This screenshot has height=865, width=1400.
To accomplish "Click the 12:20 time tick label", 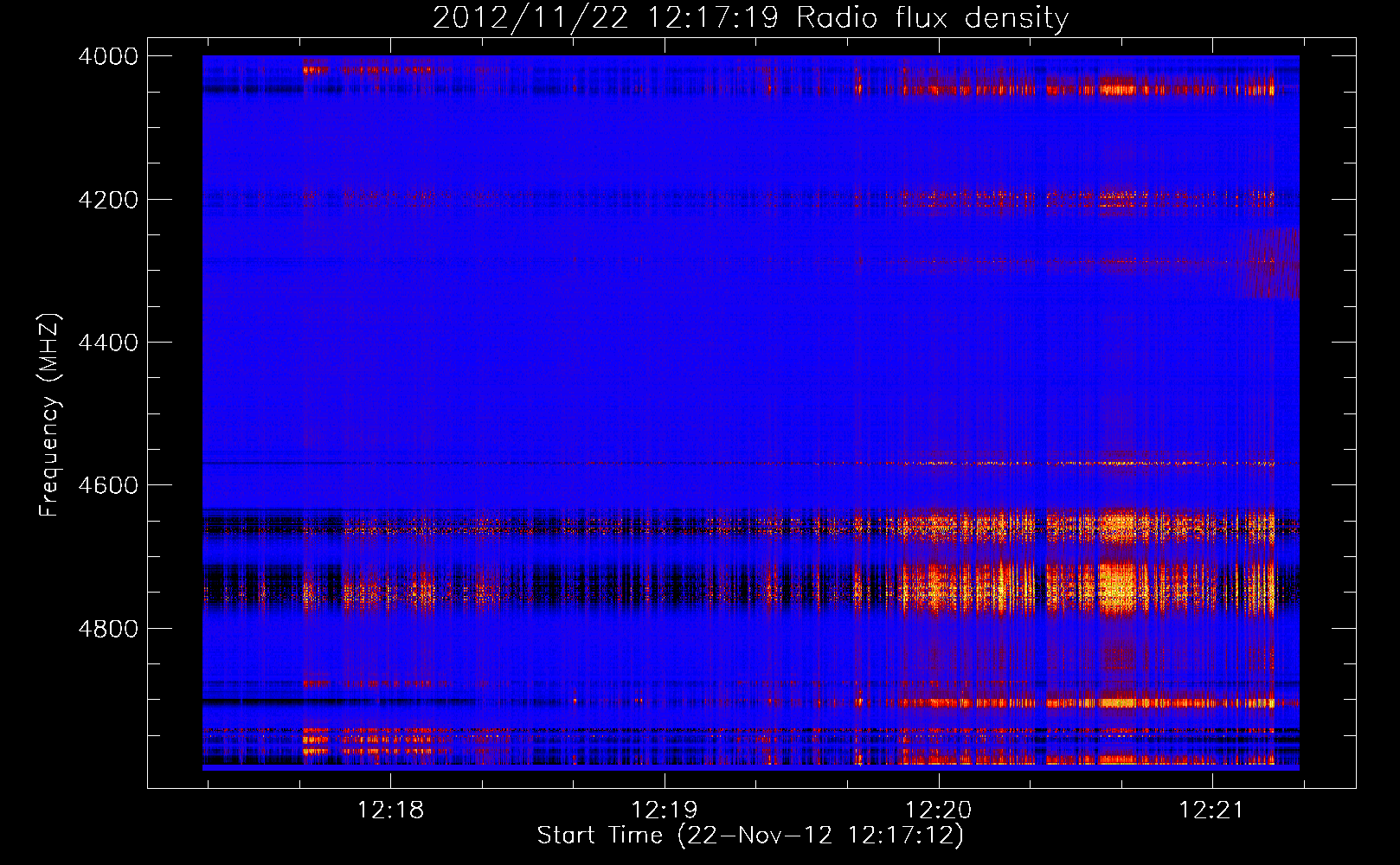I will [938, 810].
